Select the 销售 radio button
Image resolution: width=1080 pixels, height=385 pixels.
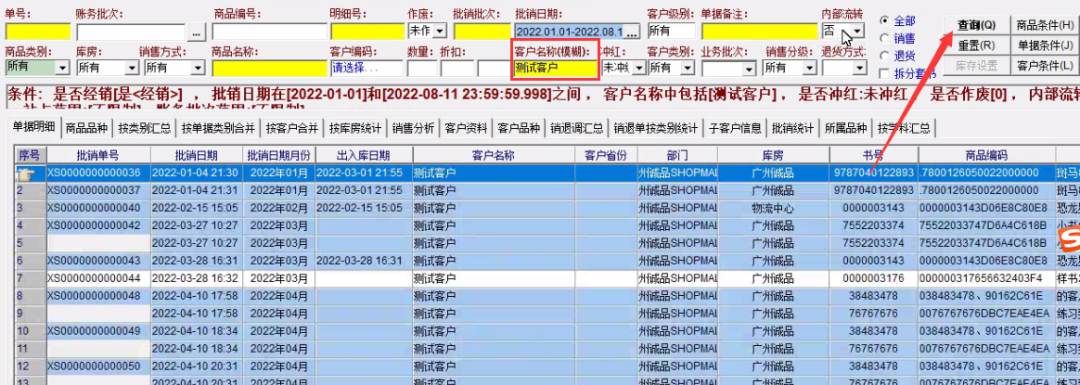884,39
